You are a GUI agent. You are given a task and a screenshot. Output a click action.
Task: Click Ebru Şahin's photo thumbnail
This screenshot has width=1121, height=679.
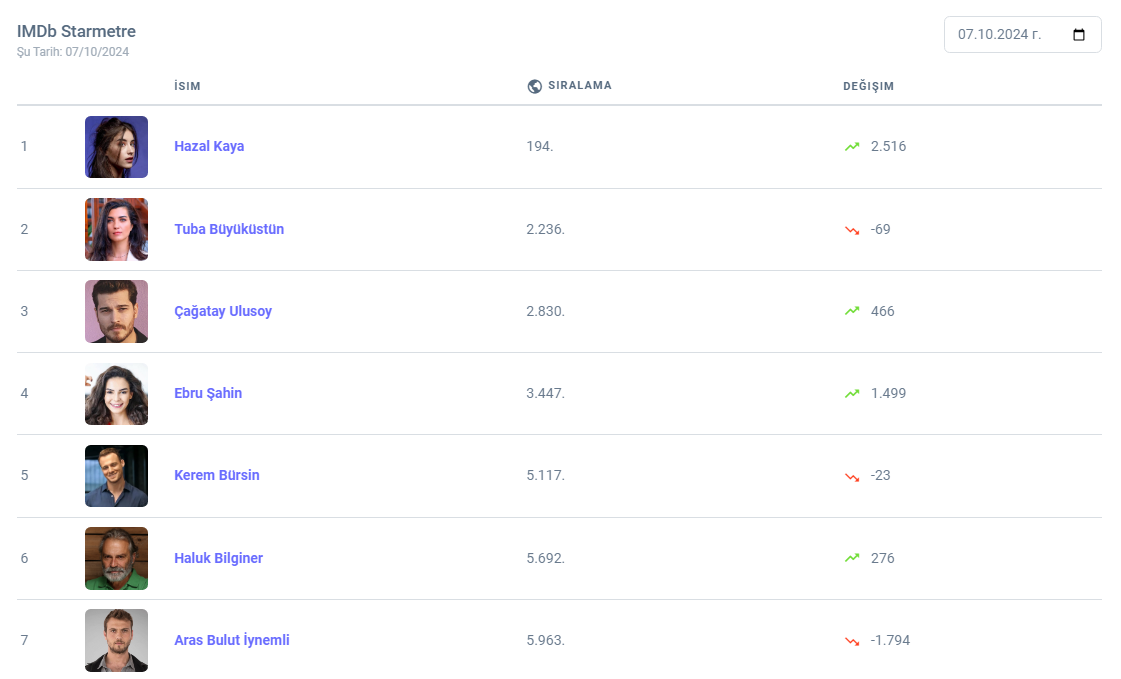click(x=116, y=394)
